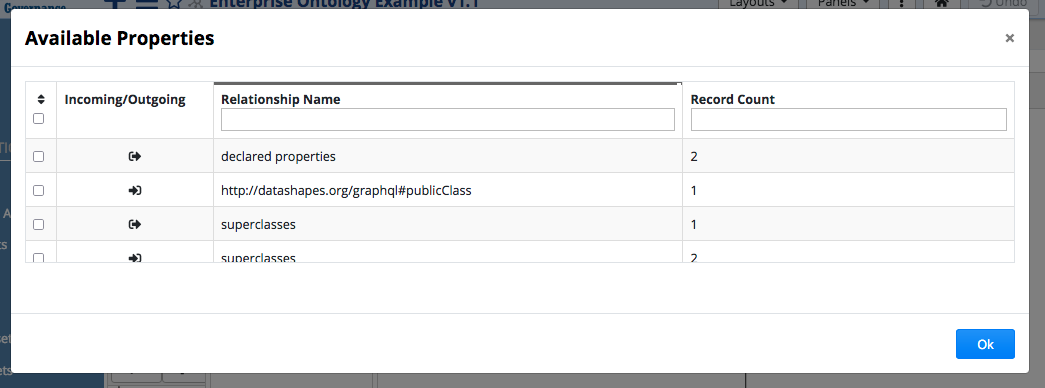Image resolution: width=1045 pixels, height=388 pixels.
Task: Click the home icon in top toolbar
Action: click(x=941, y=3)
